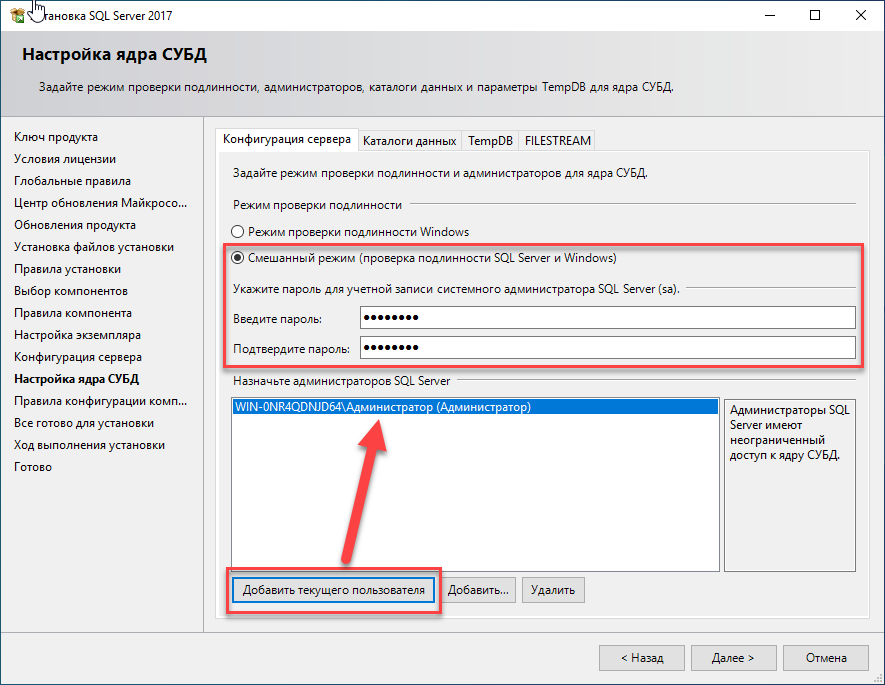Viewport: 885px width, 685px height.
Task: Proceed with the Далее button
Action: tap(732, 659)
